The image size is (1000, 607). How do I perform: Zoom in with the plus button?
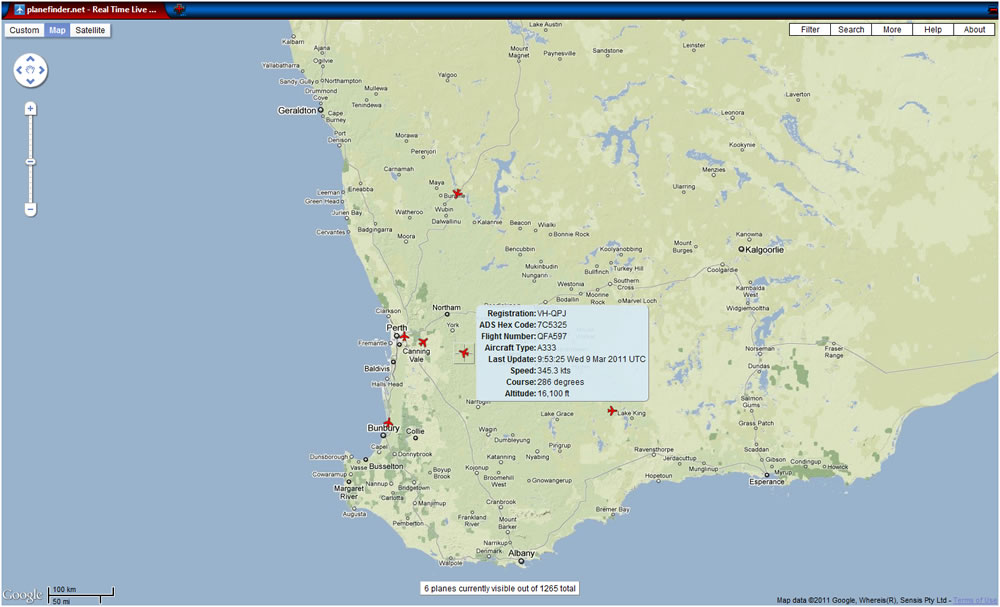point(30,108)
